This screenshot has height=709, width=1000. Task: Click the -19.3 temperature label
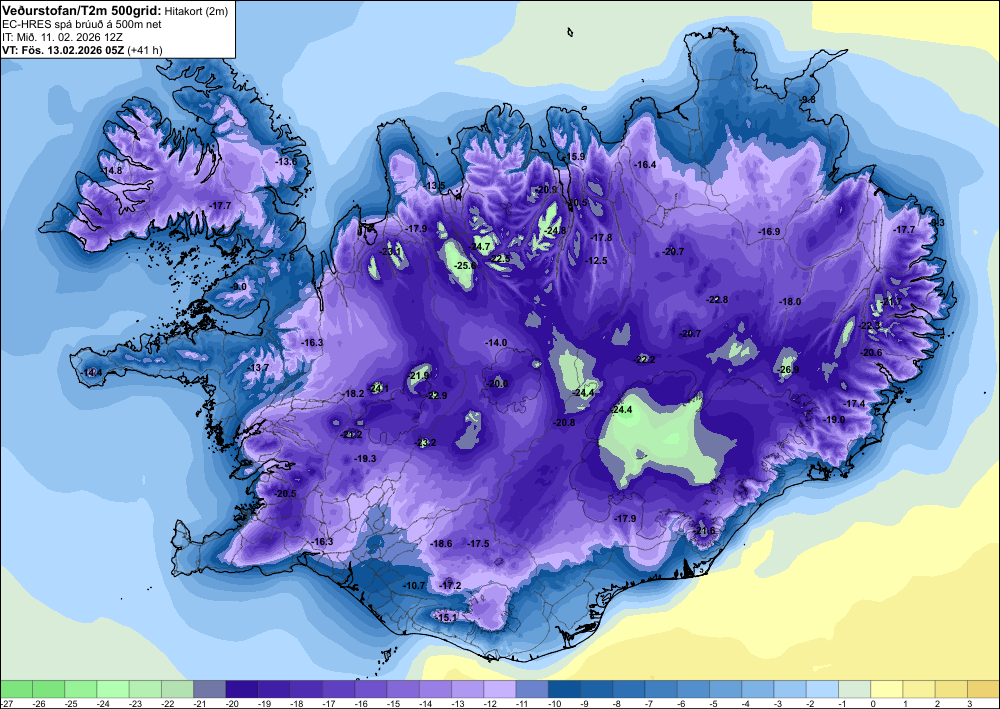point(365,459)
